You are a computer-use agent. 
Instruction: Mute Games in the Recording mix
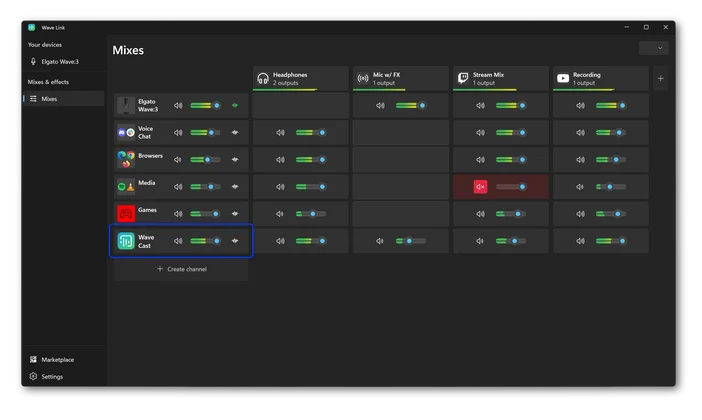click(x=580, y=213)
